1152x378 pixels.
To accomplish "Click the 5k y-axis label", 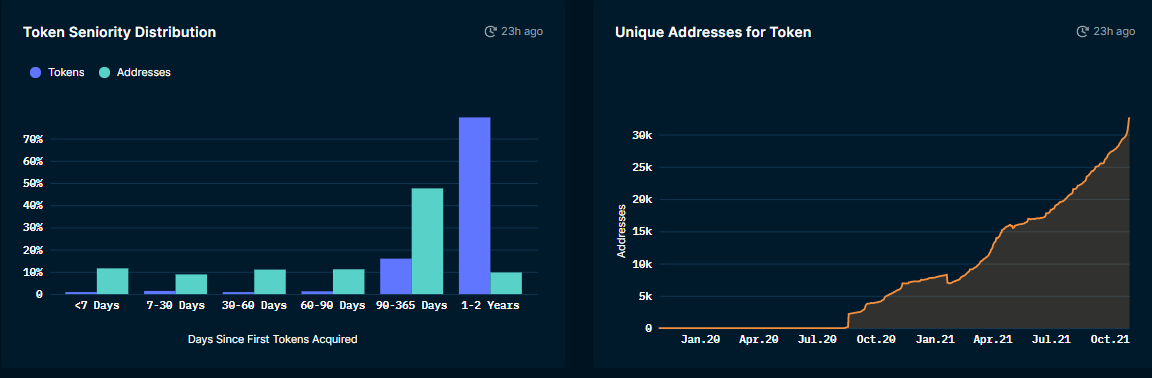I will click(646, 296).
